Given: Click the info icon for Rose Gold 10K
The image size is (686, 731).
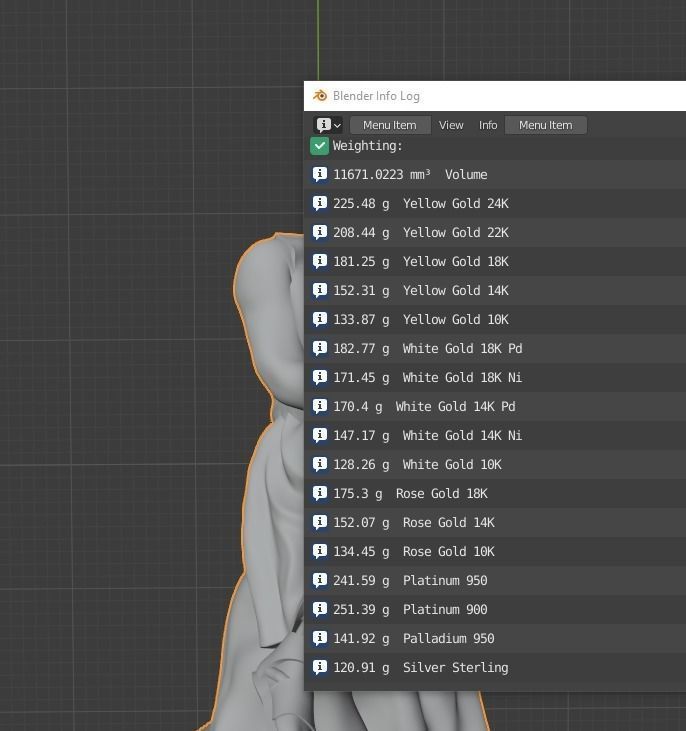Looking at the screenshot, I should point(319,551).
